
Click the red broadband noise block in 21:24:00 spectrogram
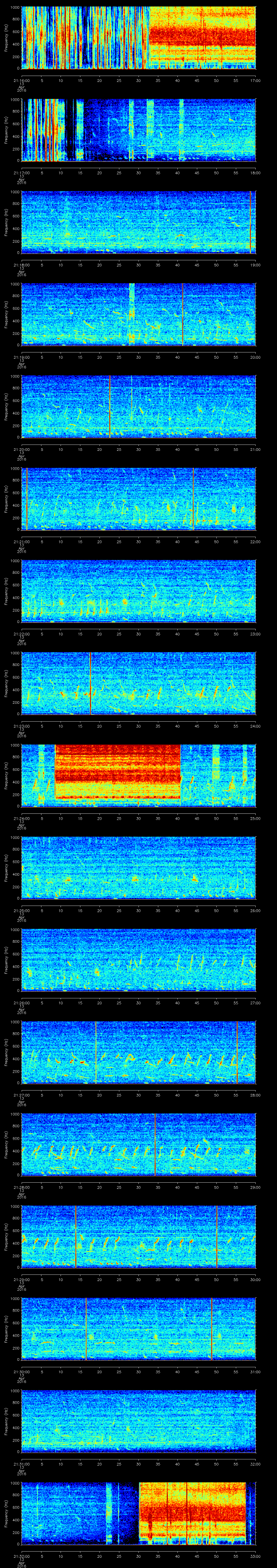pyautogui.click(x=117, y=771)
